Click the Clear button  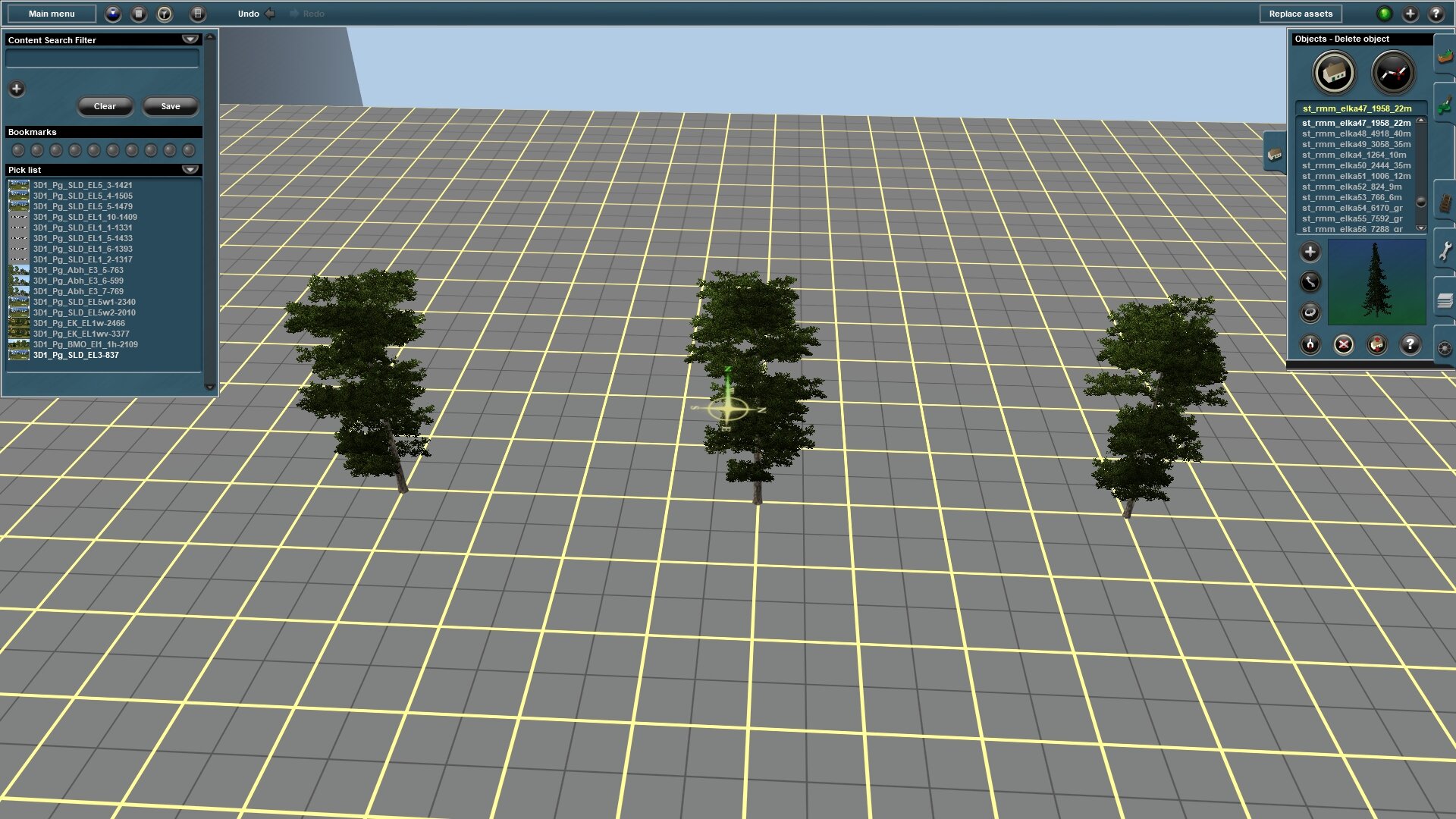[x=105, y=106]
